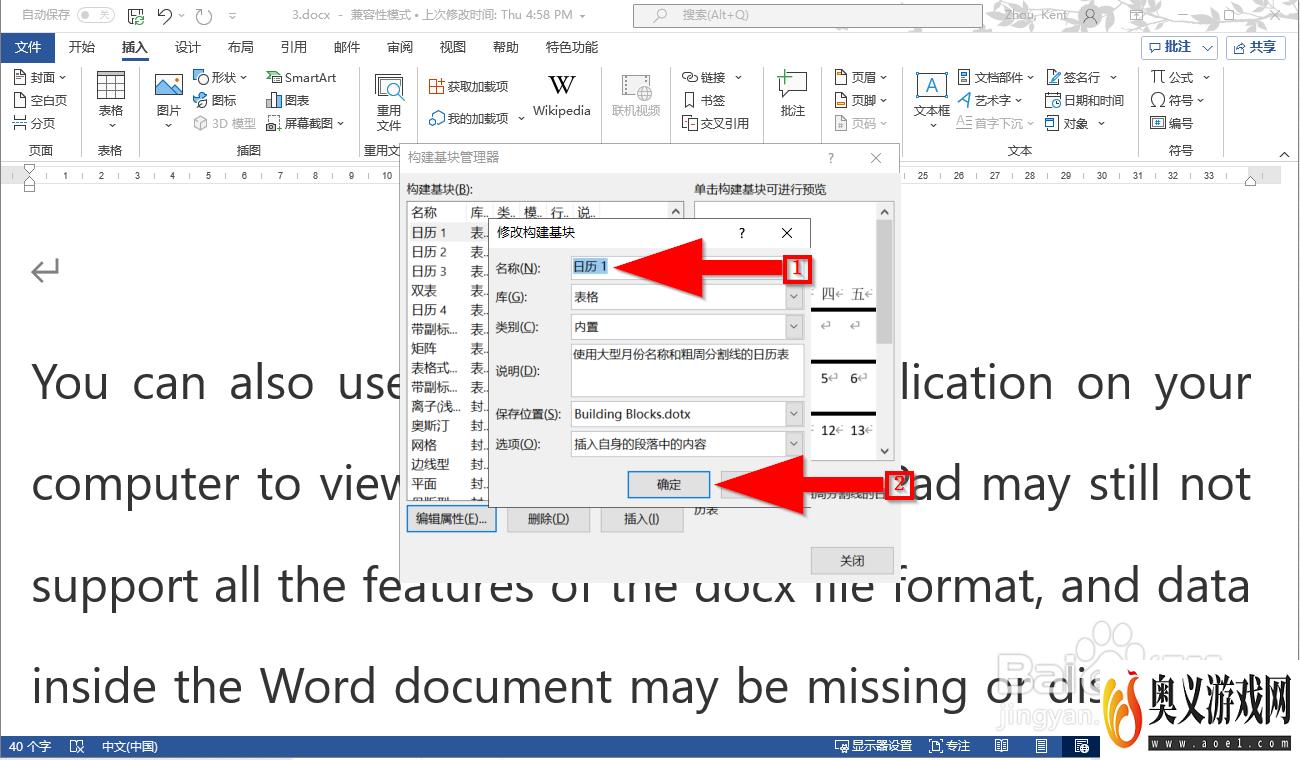This screenshot has width=1300, height=760.
Task: Click the 删除 button
Action: coord(548,519)
